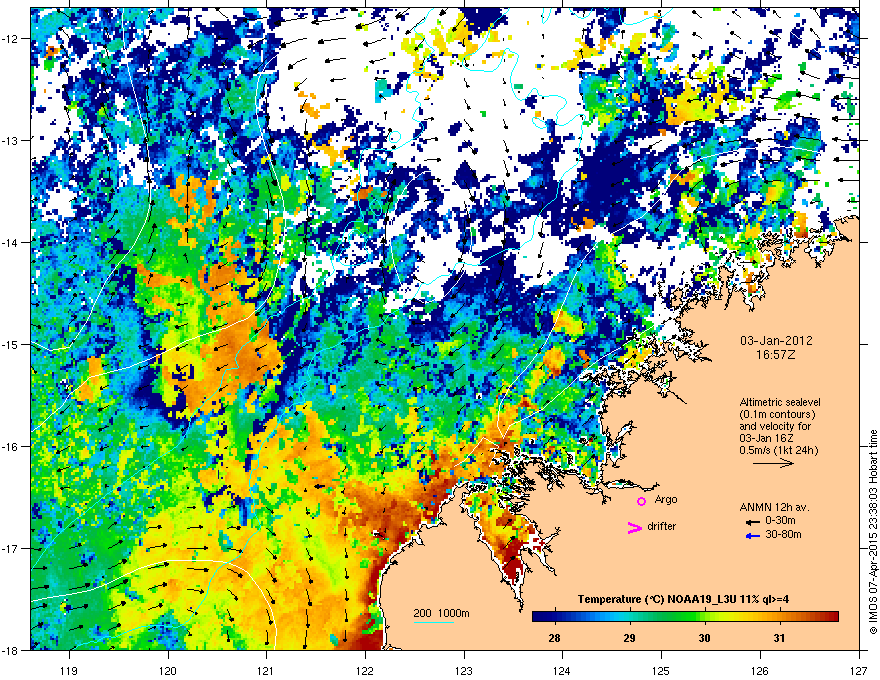Click the '0-30m' depth label

tap(780, 521)
